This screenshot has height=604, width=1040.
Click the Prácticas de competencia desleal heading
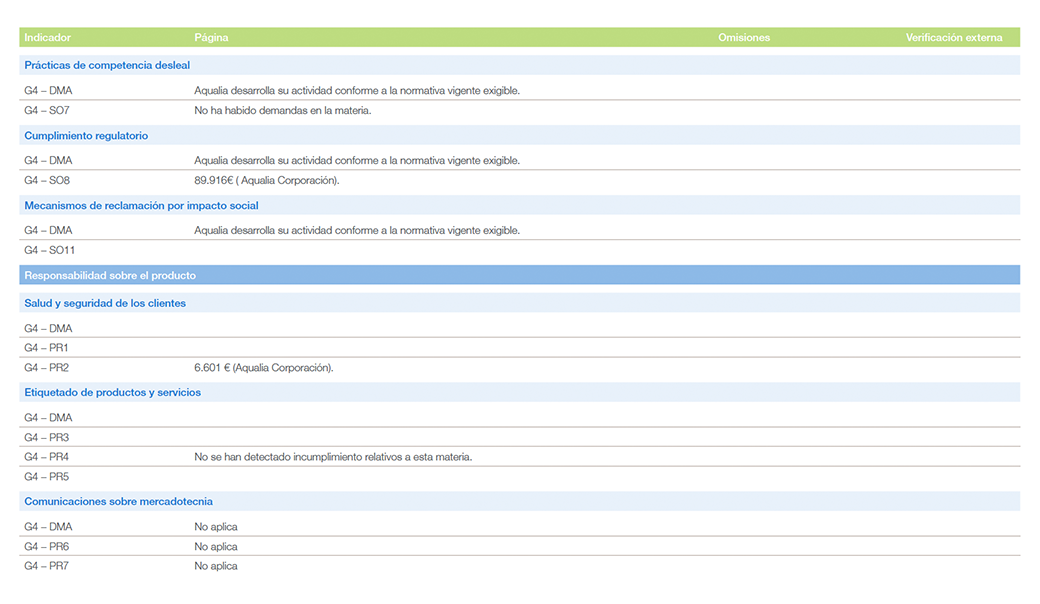107,66
